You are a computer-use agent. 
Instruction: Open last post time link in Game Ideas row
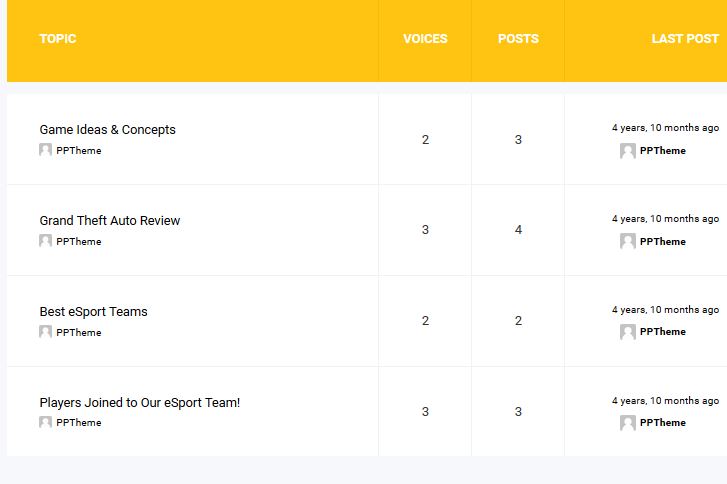point(665,128)
